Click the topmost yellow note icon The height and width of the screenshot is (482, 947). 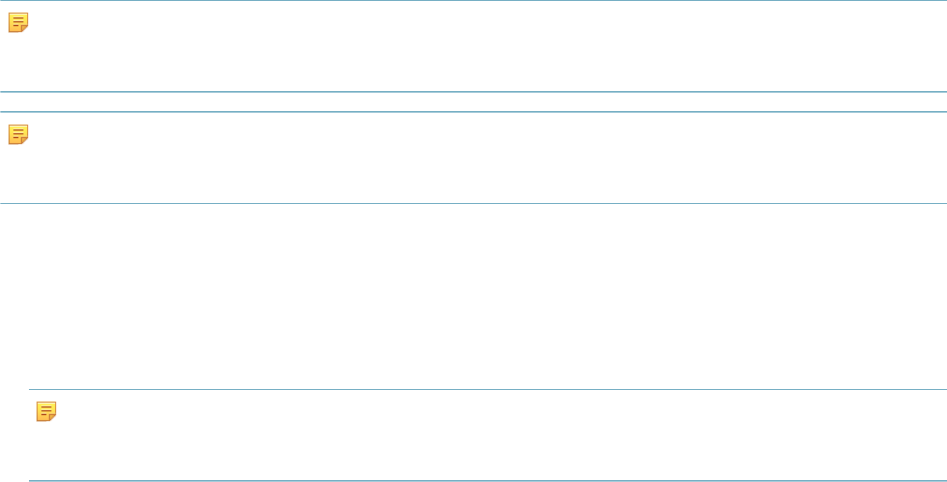pos(18,22)
